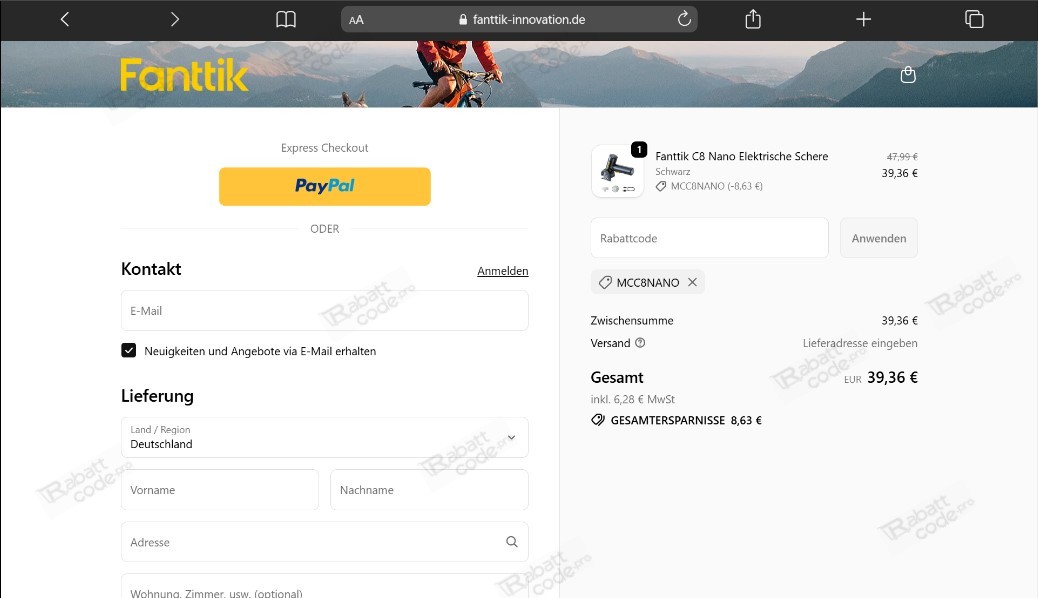Image resolution: width=1038 pixels, height=598 pixels.
Task: Check out with PayPal
Action: [x=324, y=186]
